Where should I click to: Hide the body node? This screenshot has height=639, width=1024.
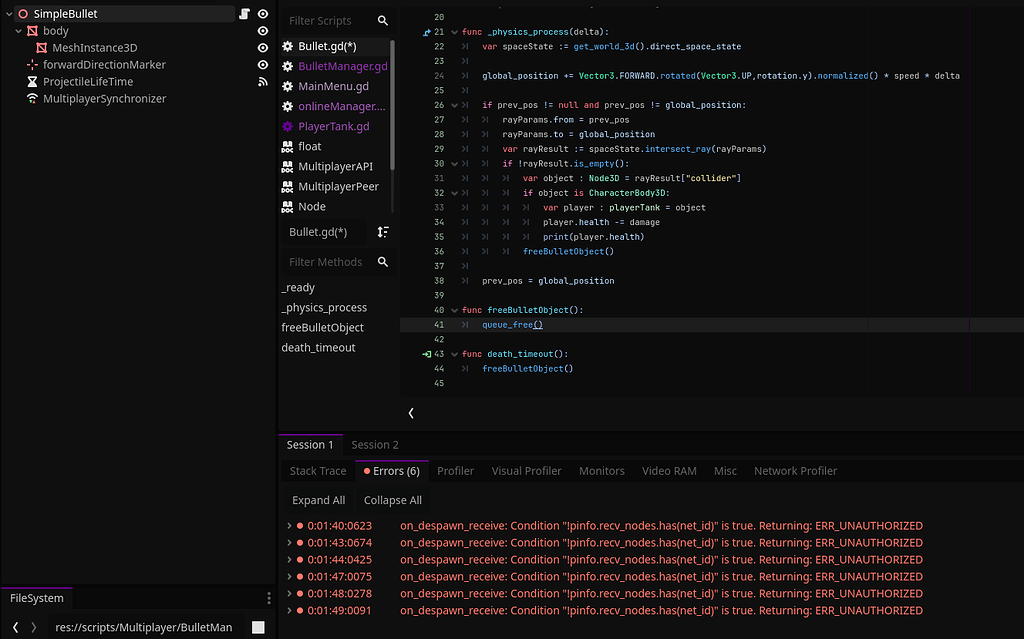262,30
